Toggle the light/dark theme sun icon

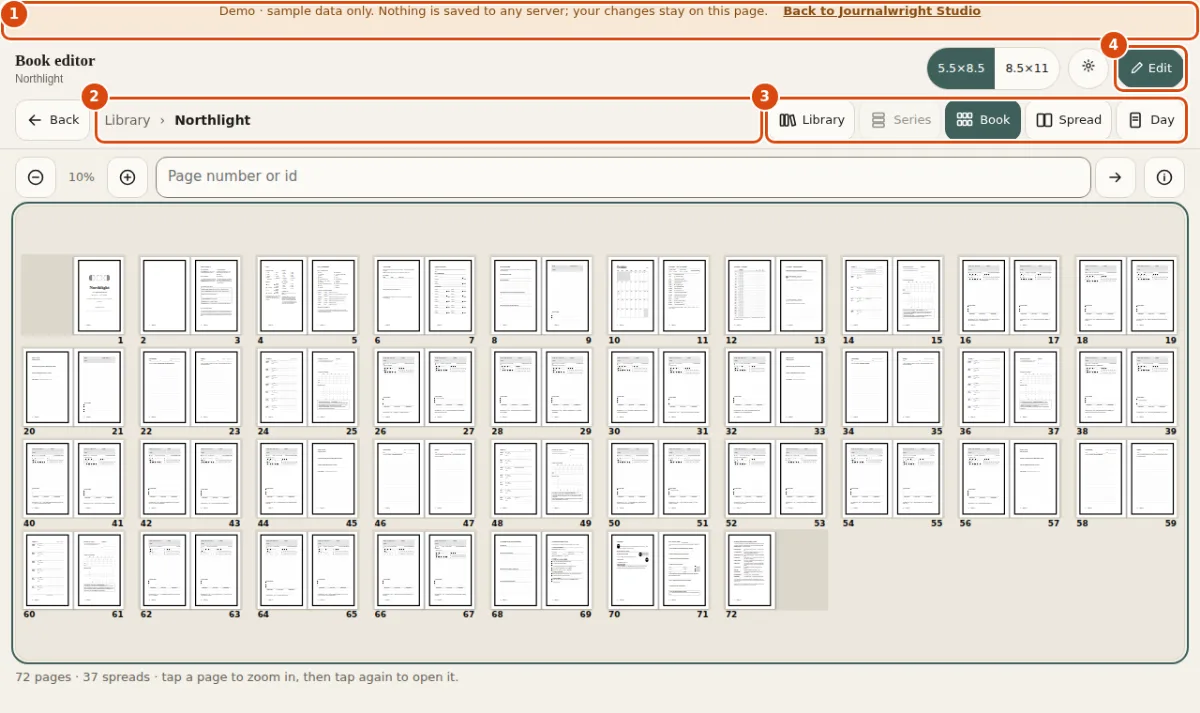point(1088,67)
